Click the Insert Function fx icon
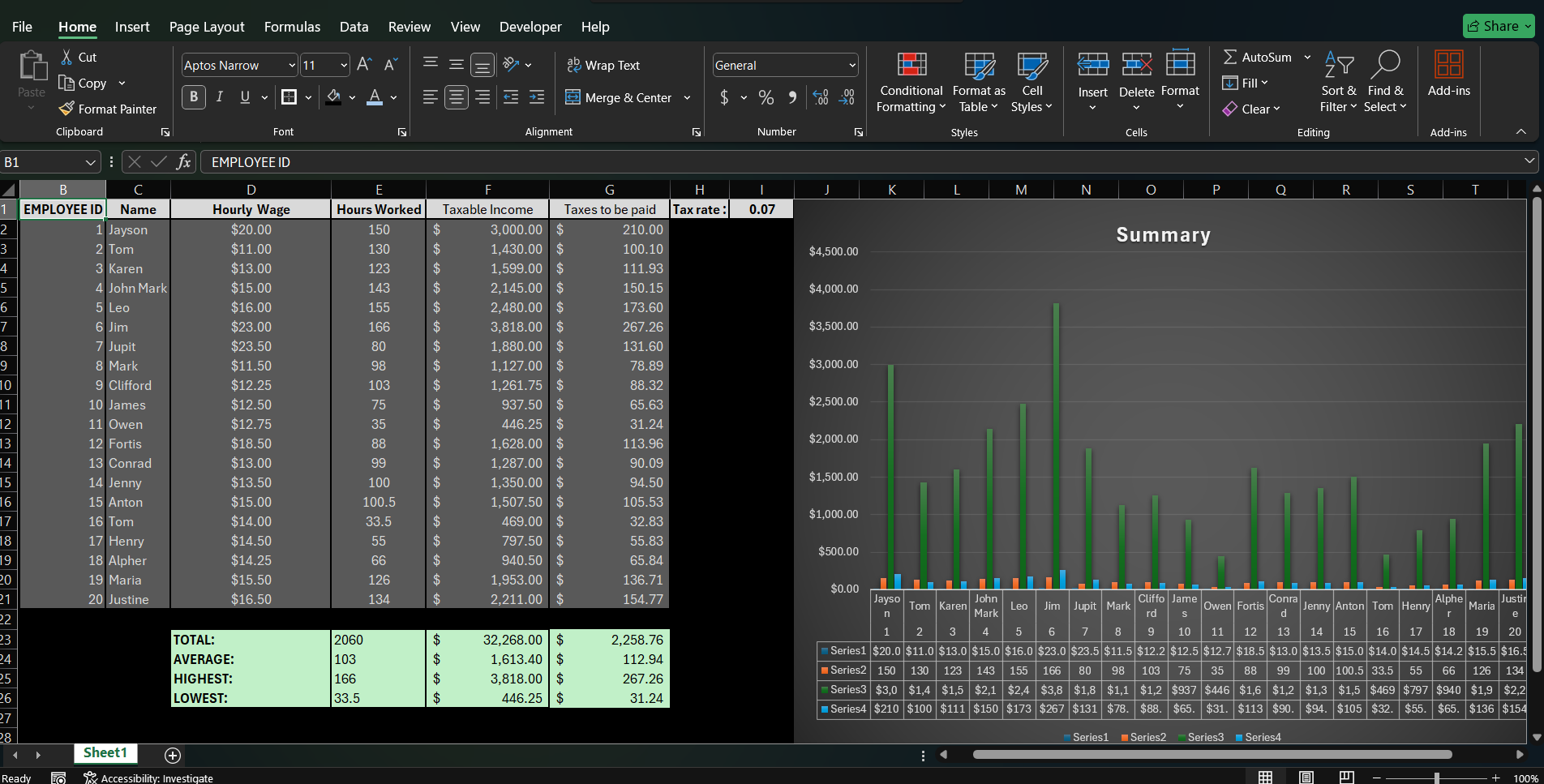Screen dimensions: 1544x784 pyautogui.click(x=184, y=162)
